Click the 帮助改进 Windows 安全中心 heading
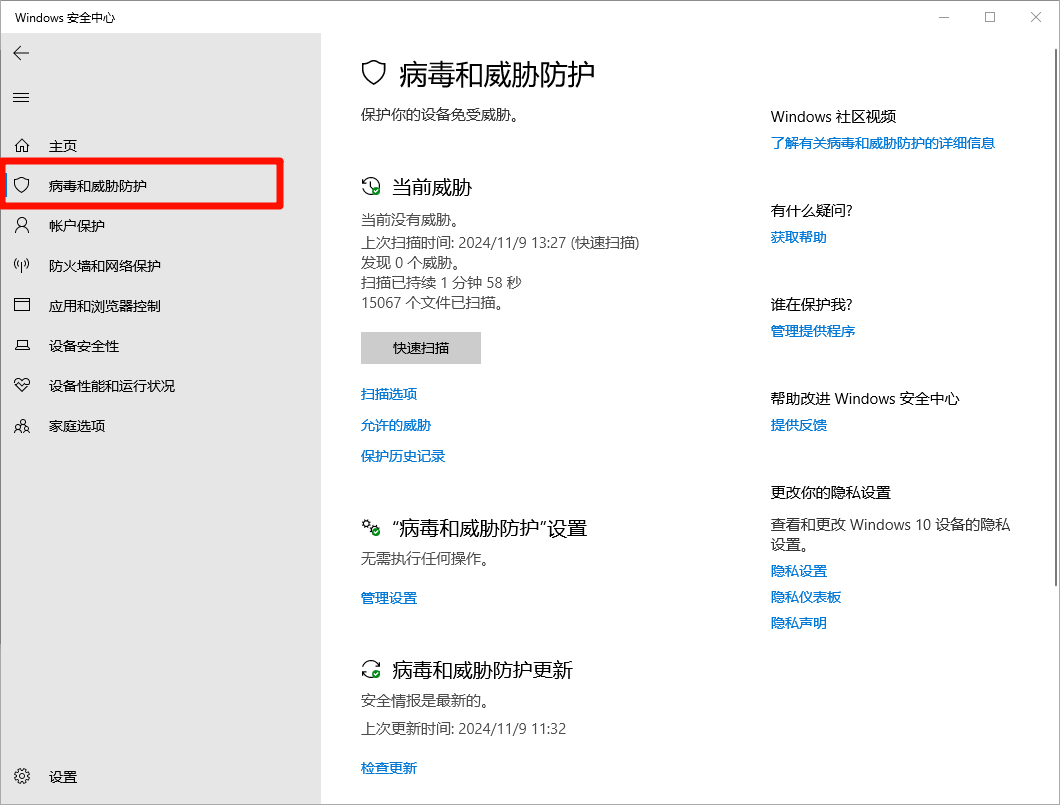The image size is (1060, 805). click(865, 398)
